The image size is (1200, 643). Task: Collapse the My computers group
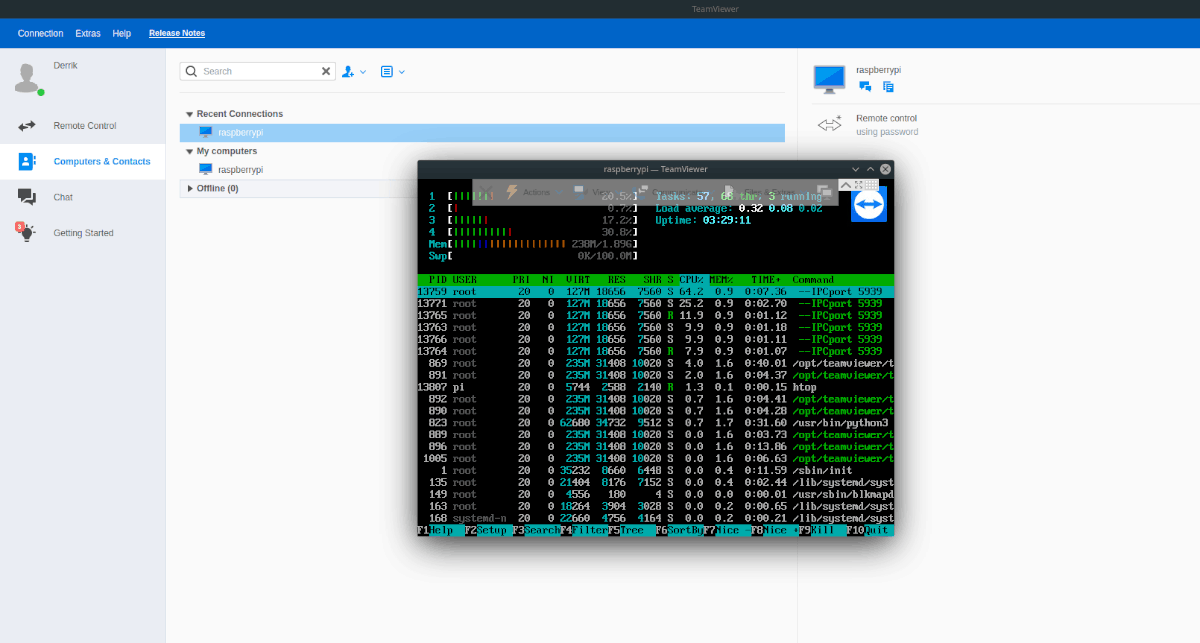point(189,151)
